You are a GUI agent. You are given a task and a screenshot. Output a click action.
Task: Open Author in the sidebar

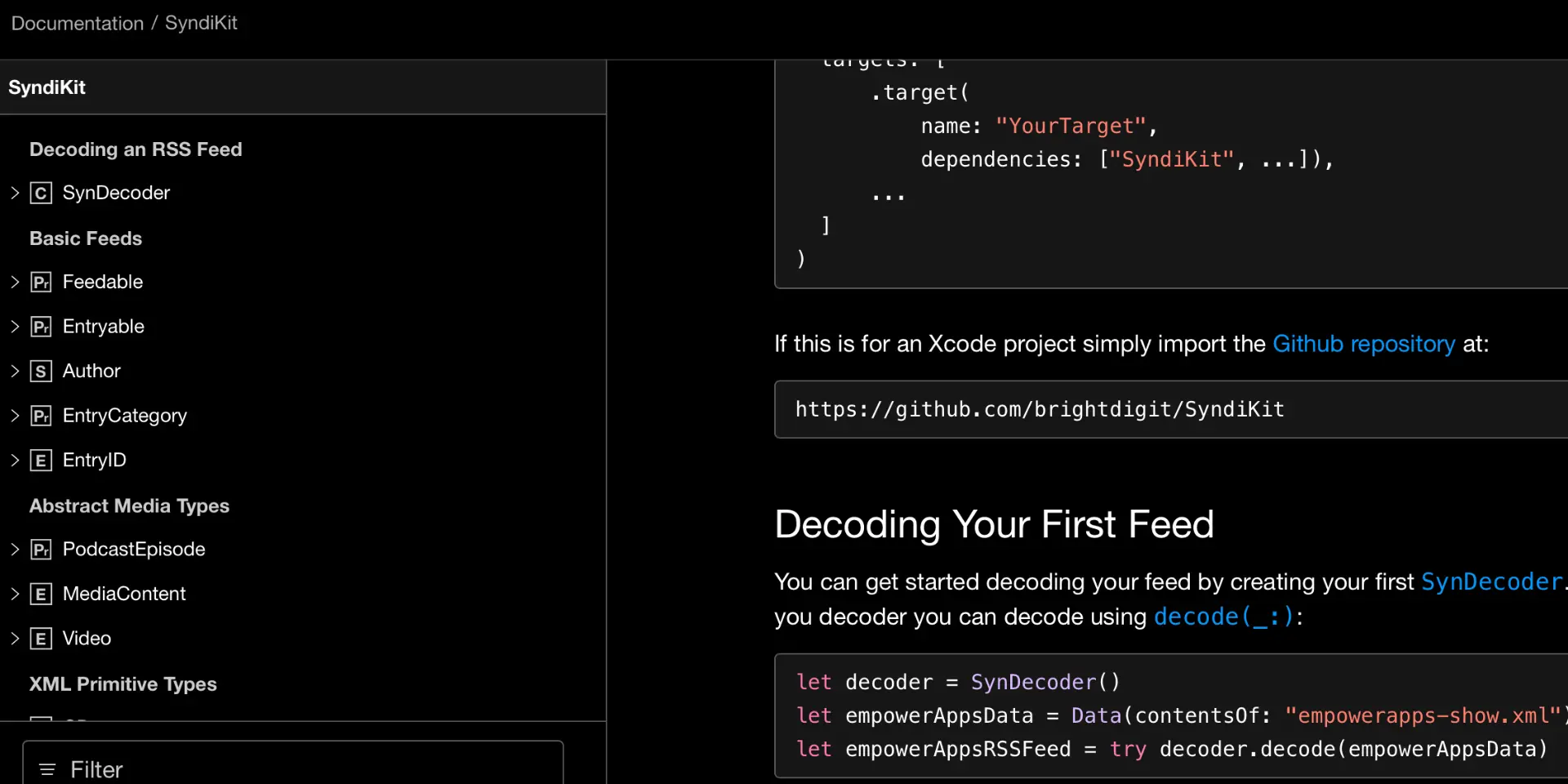91,371
